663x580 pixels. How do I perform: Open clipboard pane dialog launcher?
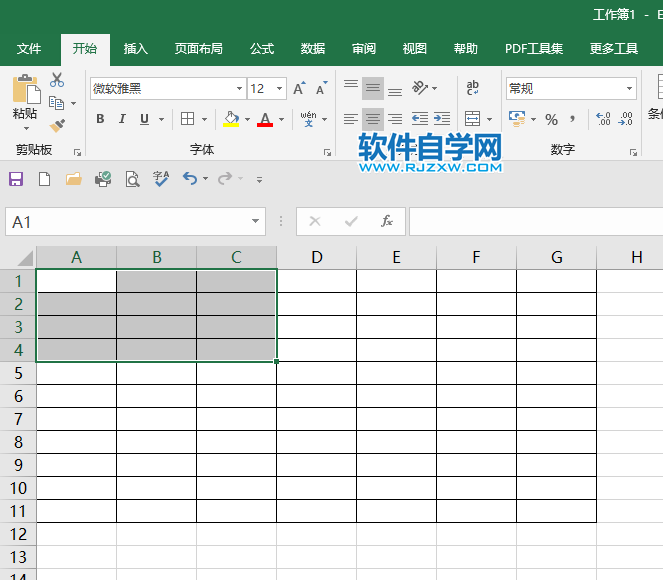click(x=77, y=153)
